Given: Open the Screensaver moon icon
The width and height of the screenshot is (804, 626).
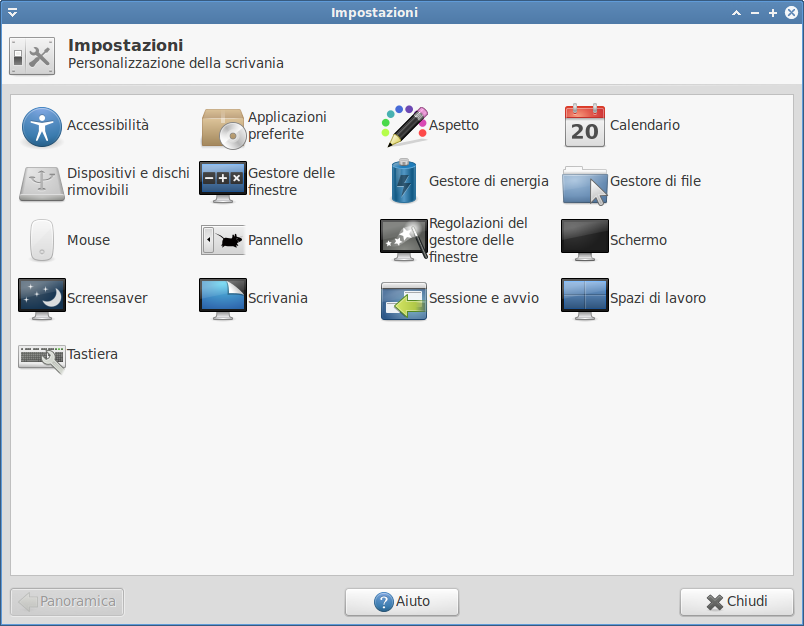Looking at the screenshot, I should pyautogui.click(x=42, y=299).
